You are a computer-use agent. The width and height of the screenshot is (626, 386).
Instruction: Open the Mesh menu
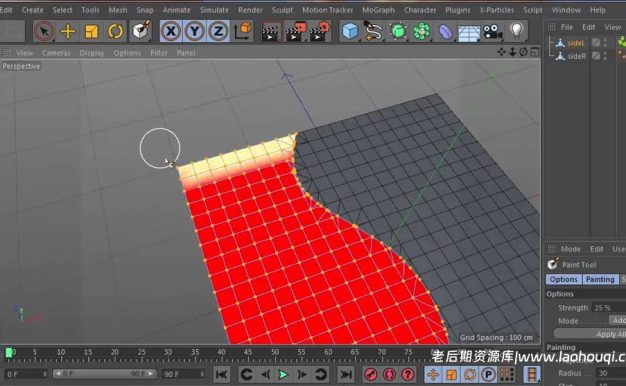coord(118,10)
